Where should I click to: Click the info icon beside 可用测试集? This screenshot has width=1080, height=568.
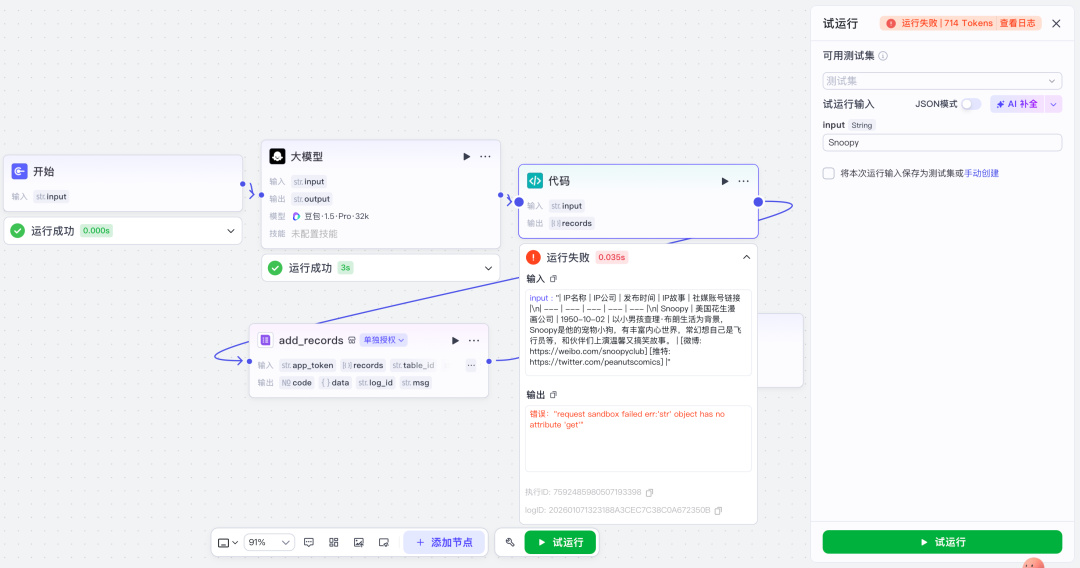click(883, 56)
